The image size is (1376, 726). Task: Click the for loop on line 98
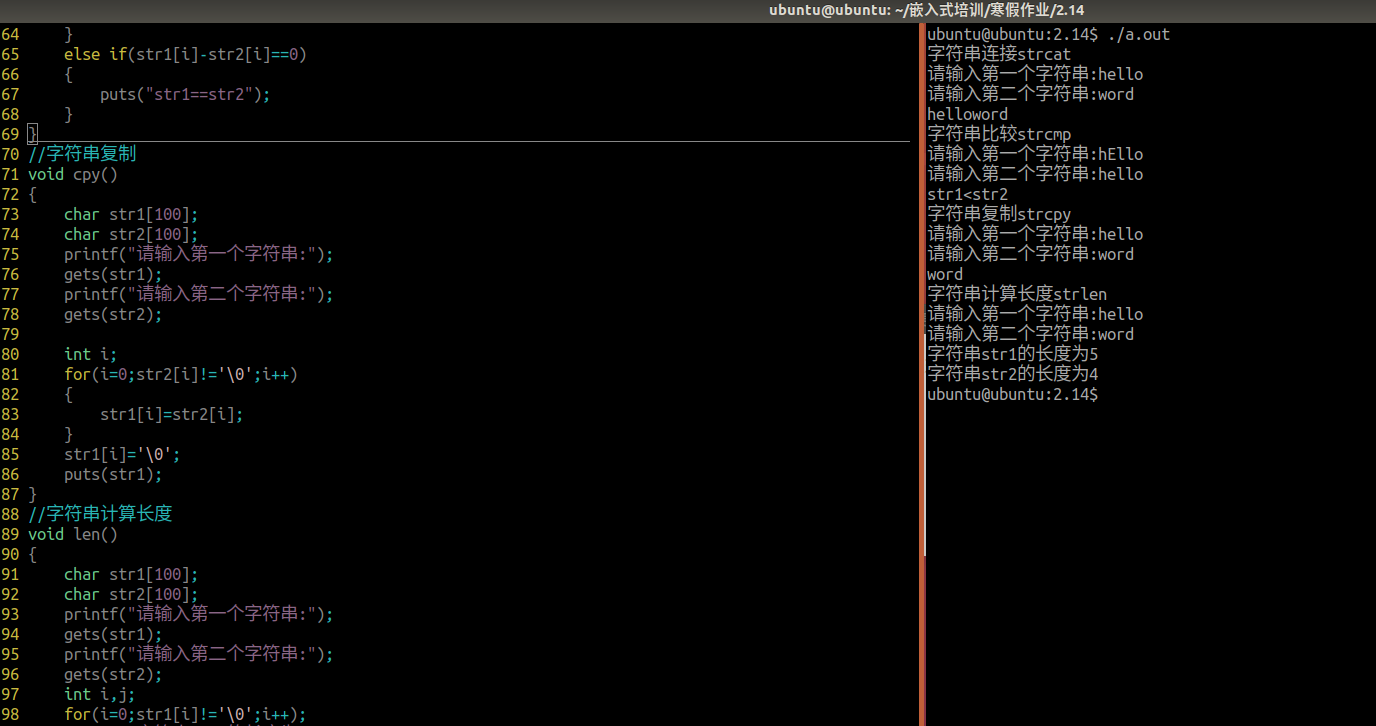(x=185, y=714)
